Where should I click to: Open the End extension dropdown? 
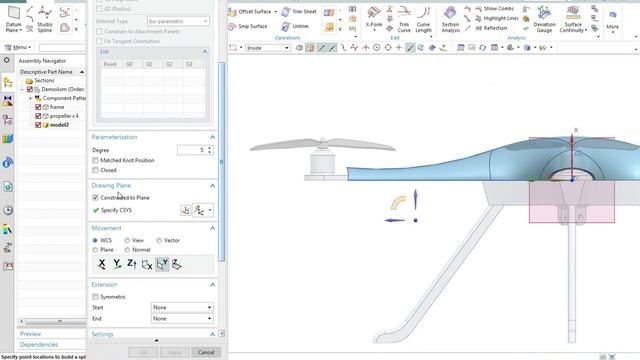(x=182, y=318)
